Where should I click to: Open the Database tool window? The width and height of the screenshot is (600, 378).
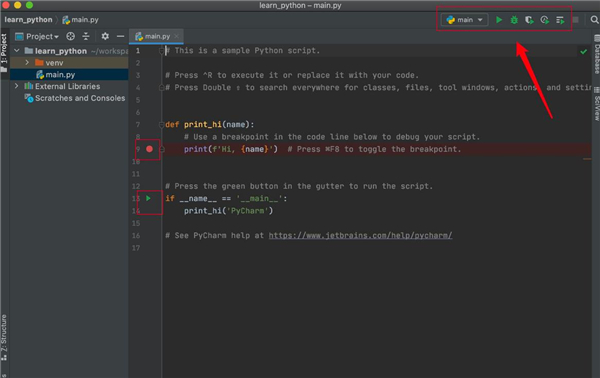(597, 54)
